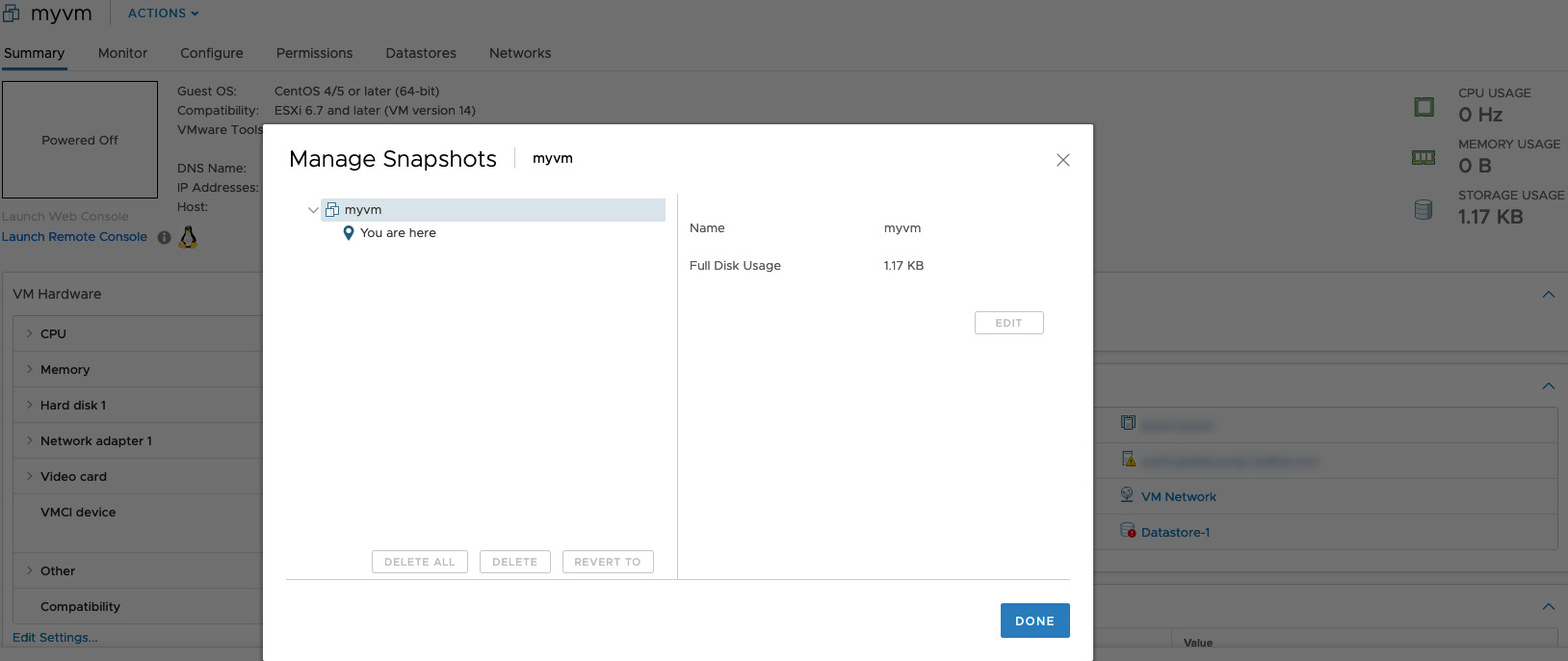The image size is (1568, 661).
Task: Go to the Datastores tab
Action: click(421, 53)
